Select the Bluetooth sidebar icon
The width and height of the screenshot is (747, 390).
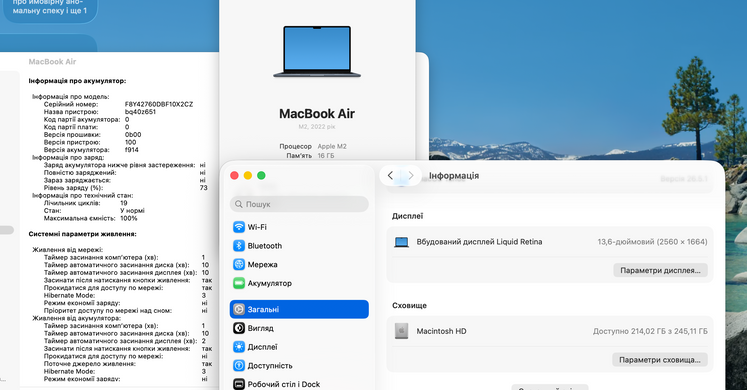(239, 246)
